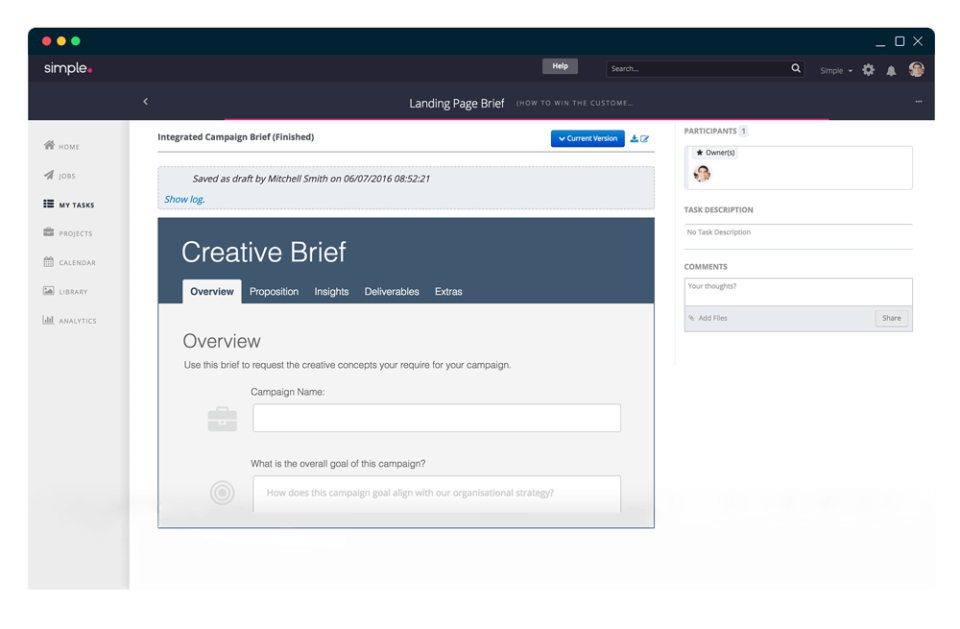The image size is (960, 629).
Task: Switch to the Deliverables tab
Action: tap(392, 292)
